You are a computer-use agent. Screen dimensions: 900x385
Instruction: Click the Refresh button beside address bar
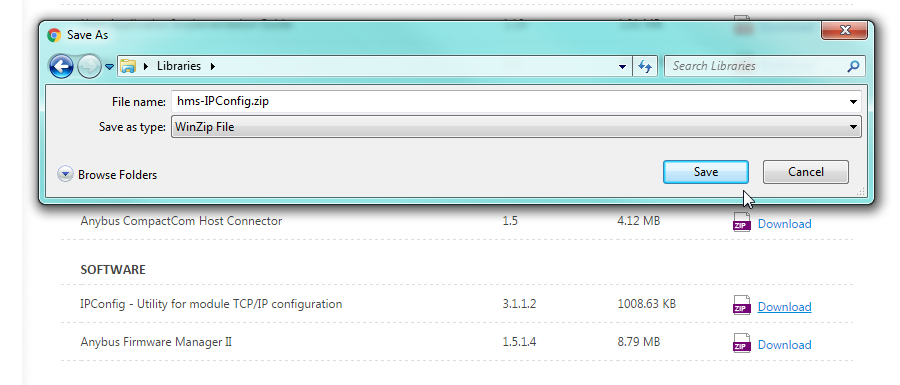click(645, 67)
